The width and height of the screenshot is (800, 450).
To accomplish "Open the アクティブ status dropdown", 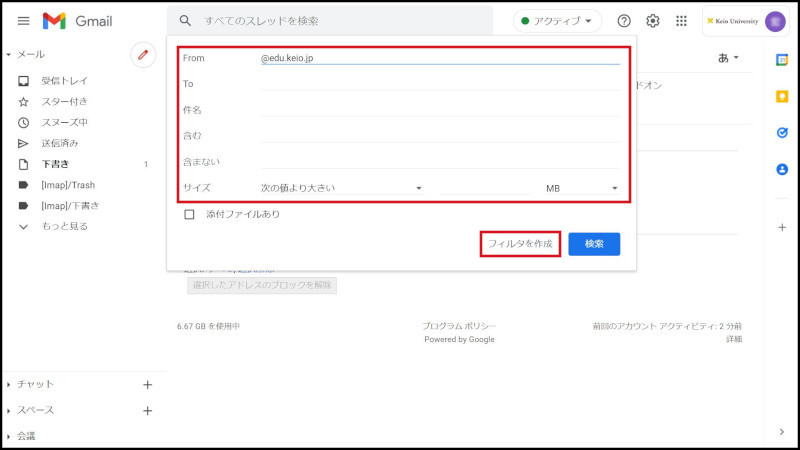I will pyautogui.click(x=557, y=21).
